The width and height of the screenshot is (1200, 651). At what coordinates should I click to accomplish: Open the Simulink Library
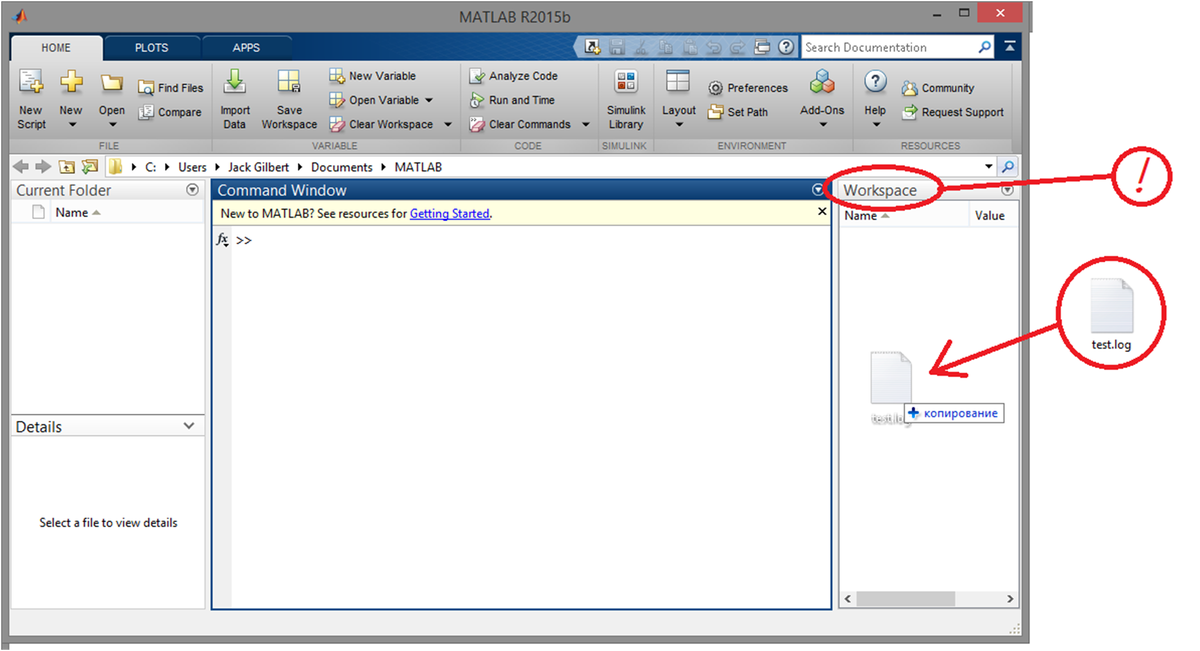626,99
